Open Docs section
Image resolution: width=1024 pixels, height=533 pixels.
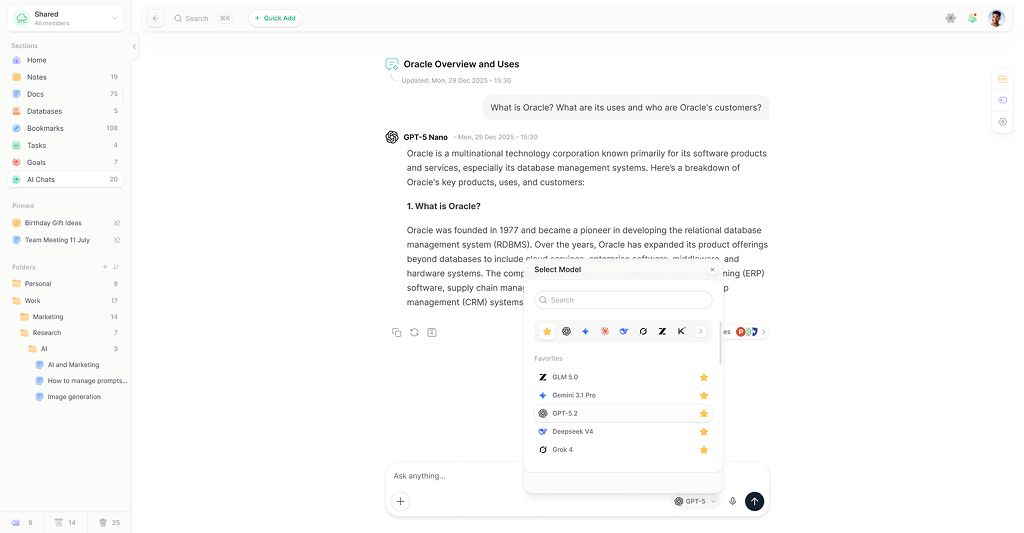(x=65, y=94)
